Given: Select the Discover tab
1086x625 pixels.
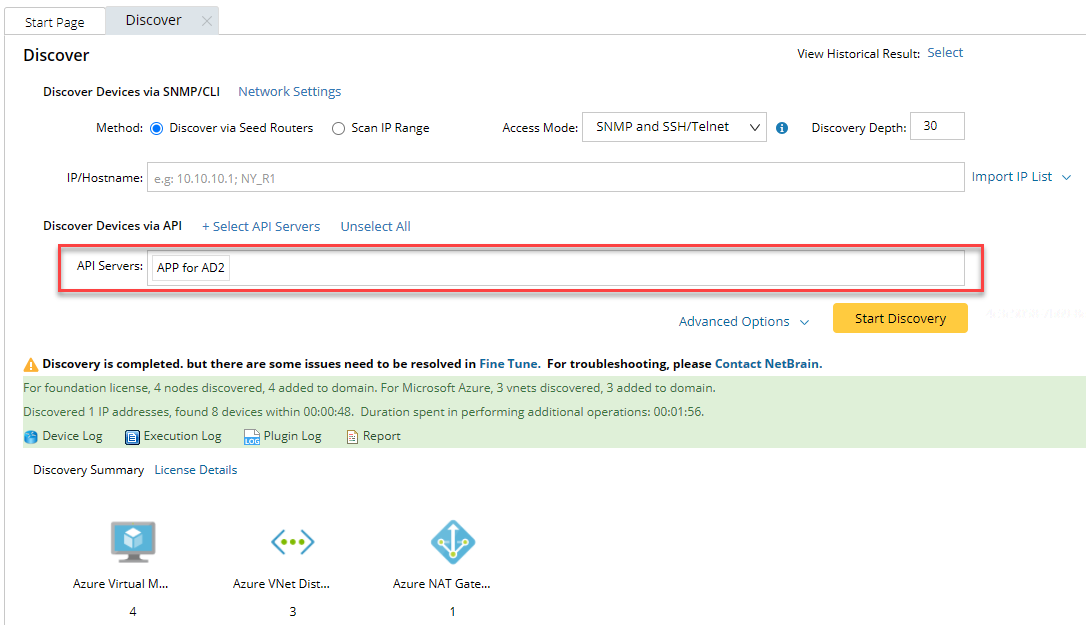Looking at the screenshot, I should 152,19.
